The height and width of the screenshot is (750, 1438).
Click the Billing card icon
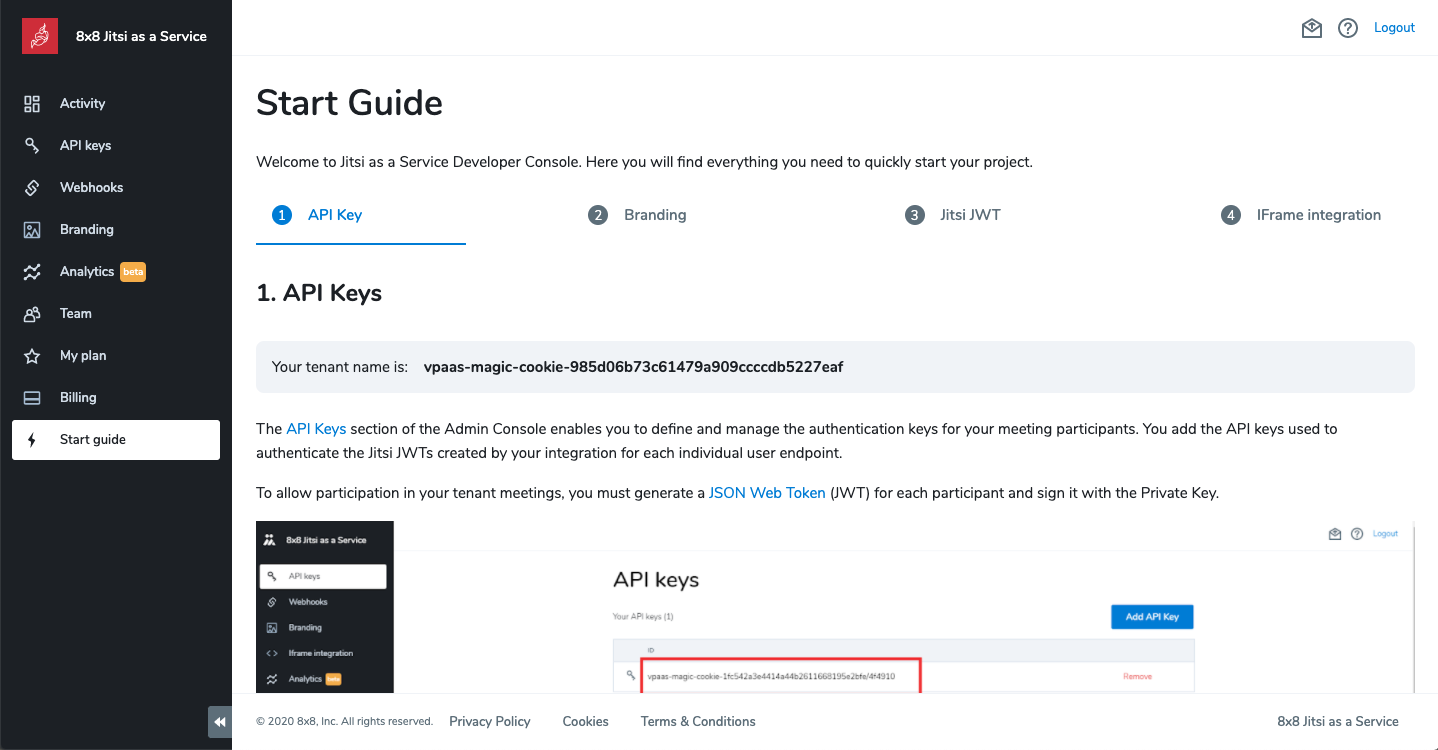point(32,398)
